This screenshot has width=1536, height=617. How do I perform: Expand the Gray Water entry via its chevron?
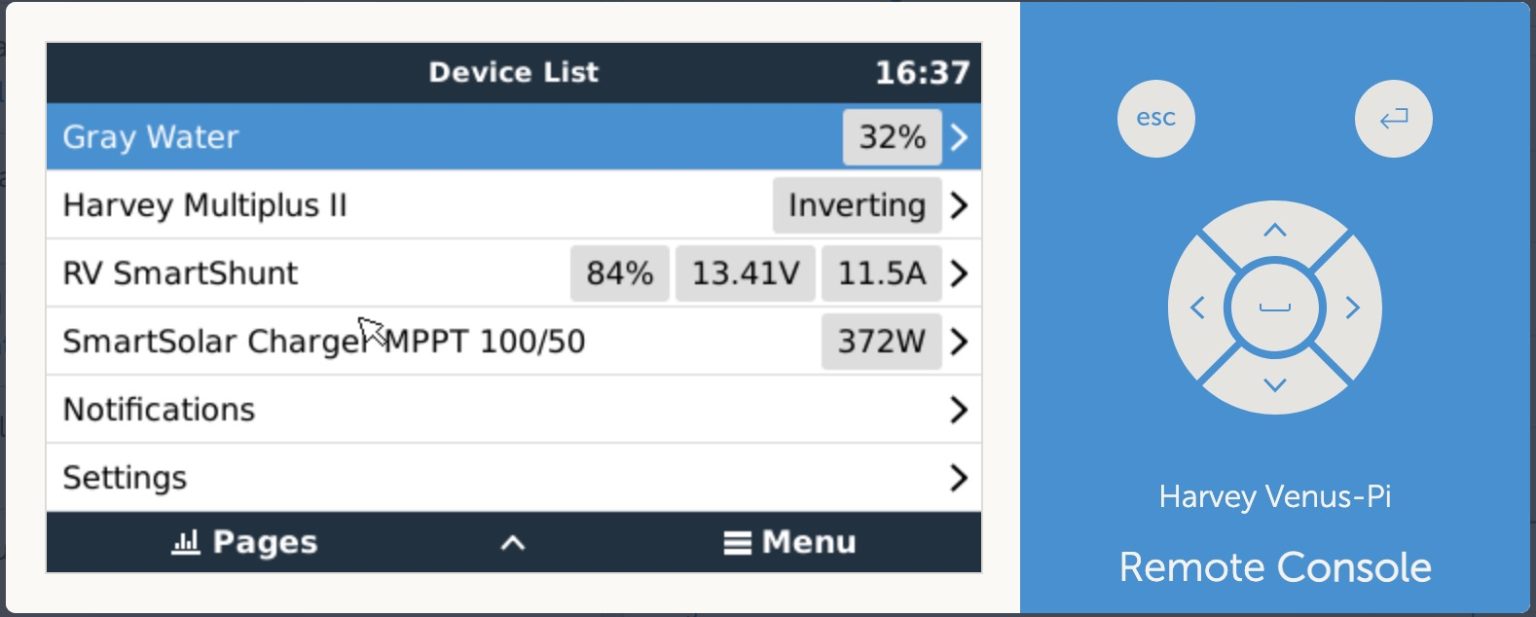[957, 137]
